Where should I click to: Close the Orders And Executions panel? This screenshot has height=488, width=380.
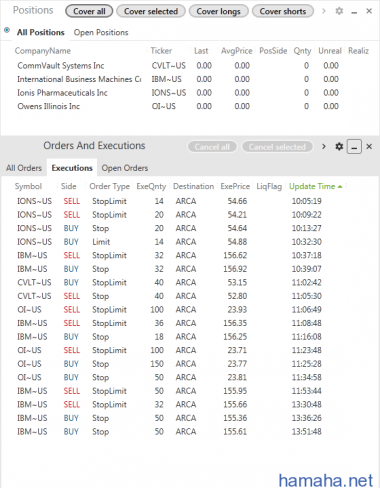[x=369, y=146]
